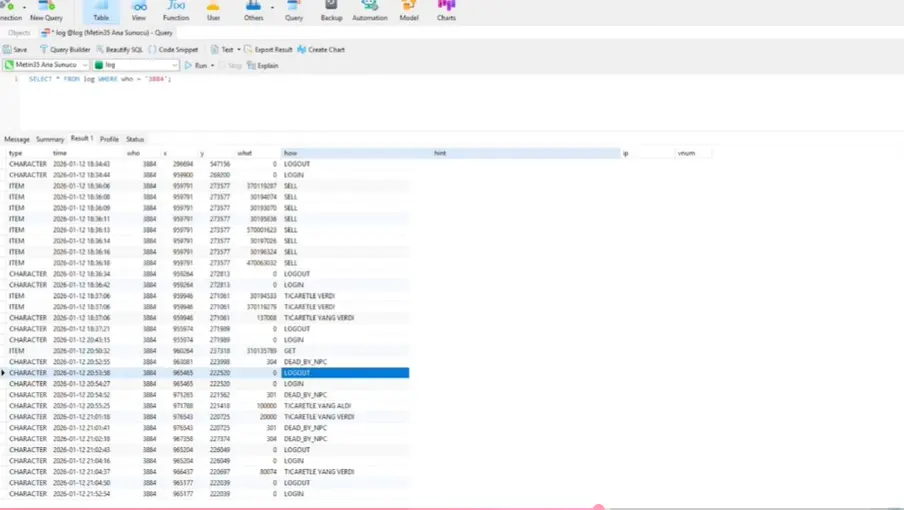Viewport: 904px width, 510px height.
Task: Click the View icon in main toolbar
Action: coord(139,11)
